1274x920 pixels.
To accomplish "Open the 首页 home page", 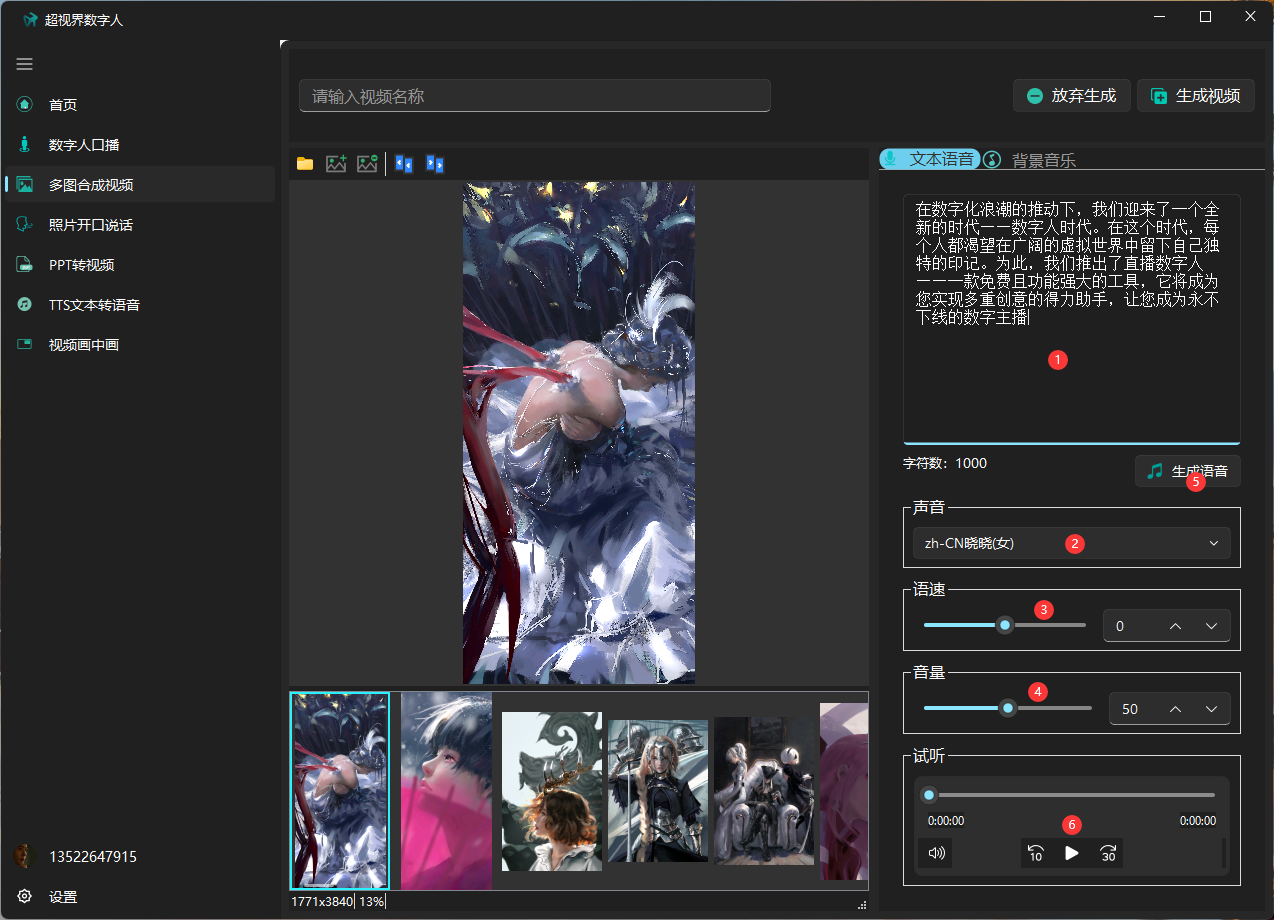I will coord(140,105).
